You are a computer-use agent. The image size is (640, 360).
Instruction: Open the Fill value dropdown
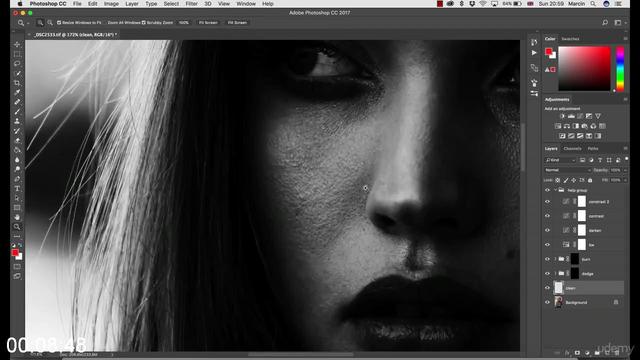pos(625,180)
